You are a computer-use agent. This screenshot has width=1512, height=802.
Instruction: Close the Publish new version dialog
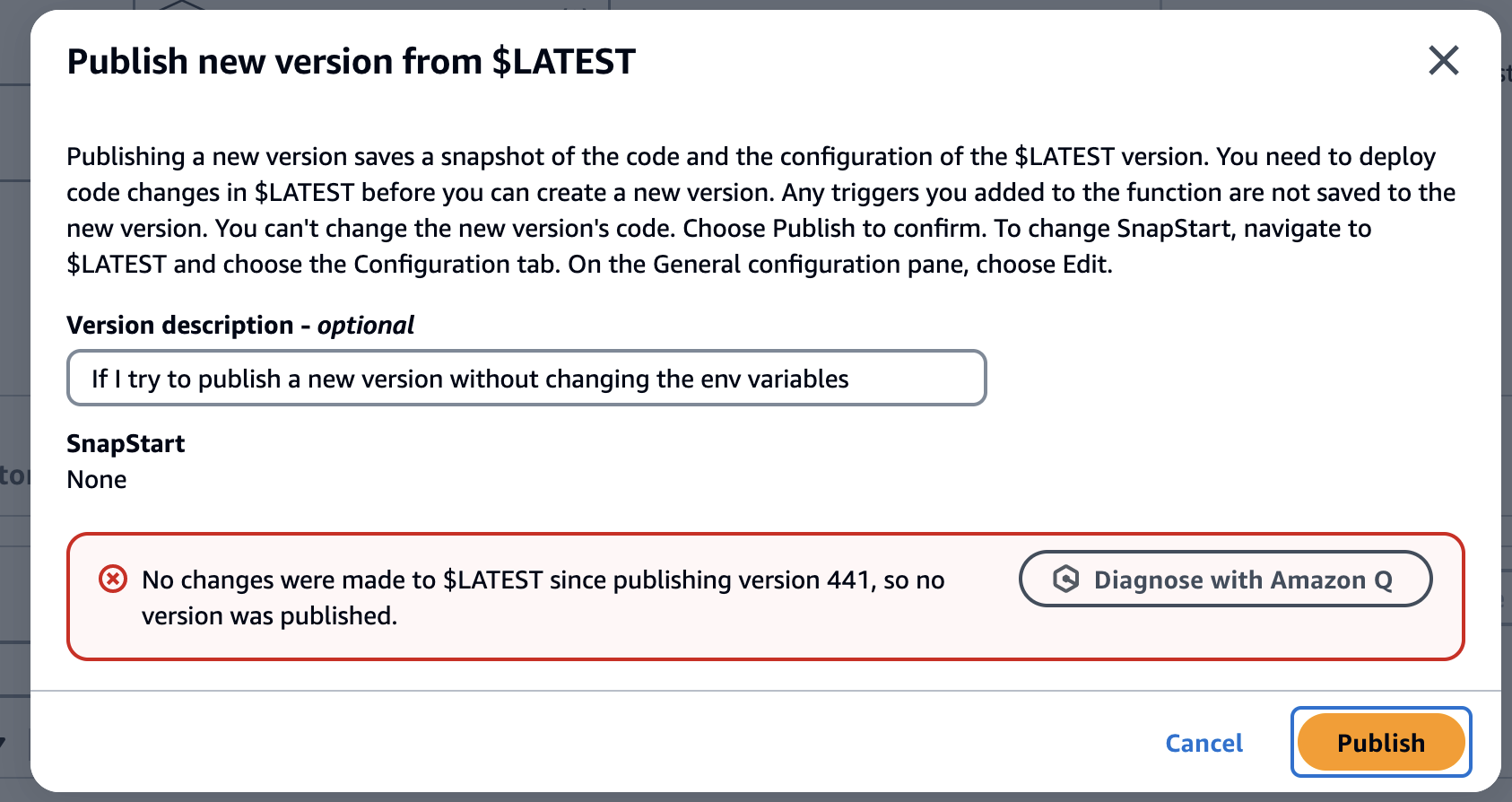pyautogui.click(x=1443, y=61)
